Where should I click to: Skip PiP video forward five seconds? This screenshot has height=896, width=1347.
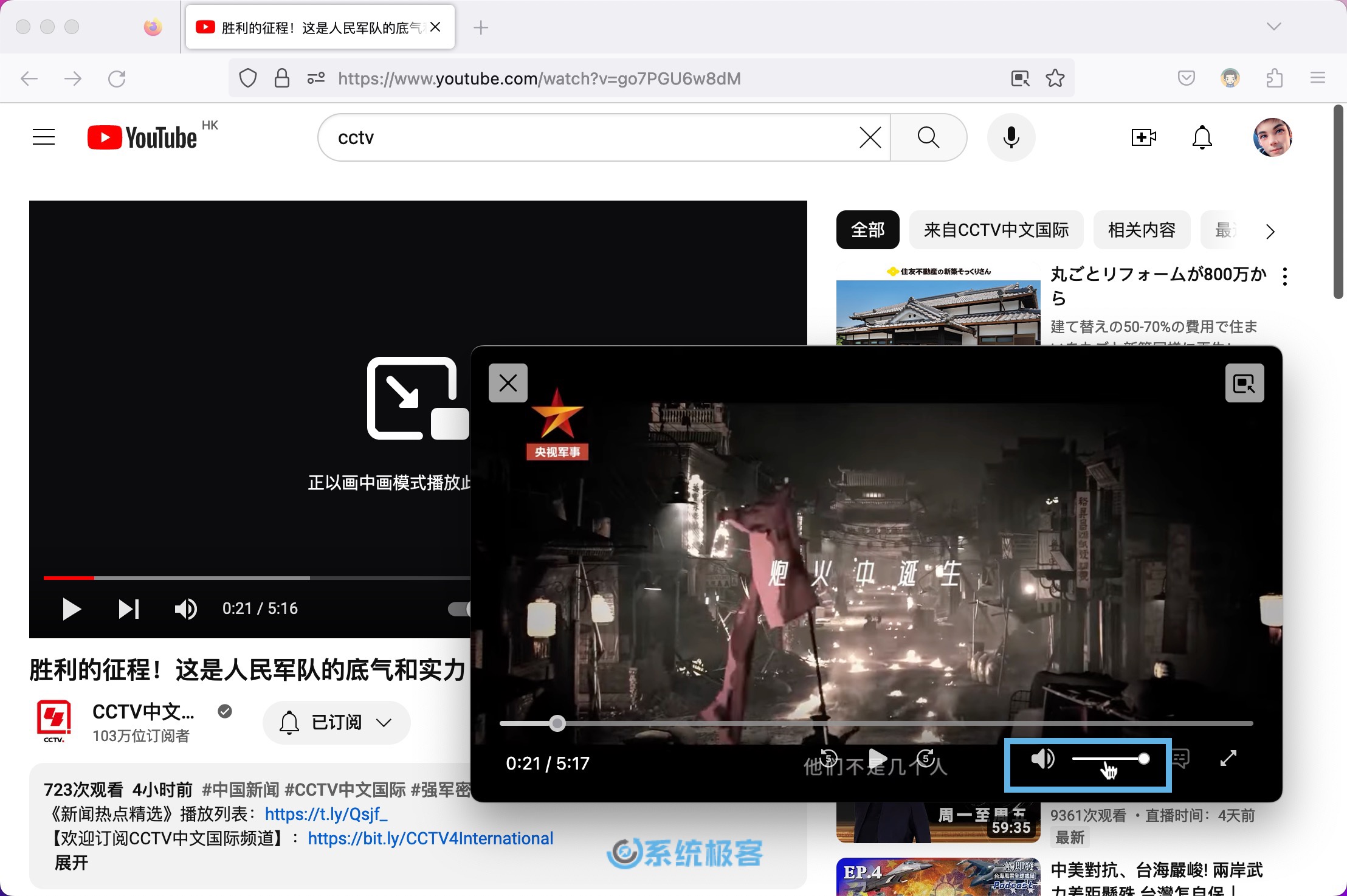click(926, 759)
